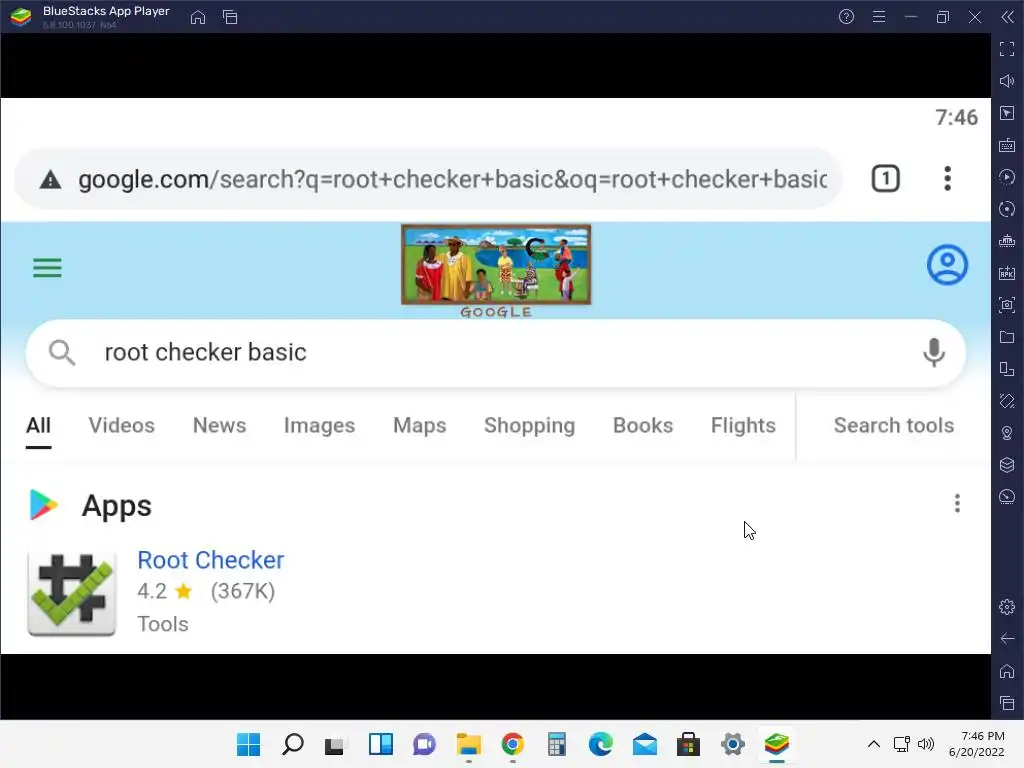This screenshot has width=1024, height=768.
Task: Open the set location pin icon in sidebar
Action: pos(1007,433)
